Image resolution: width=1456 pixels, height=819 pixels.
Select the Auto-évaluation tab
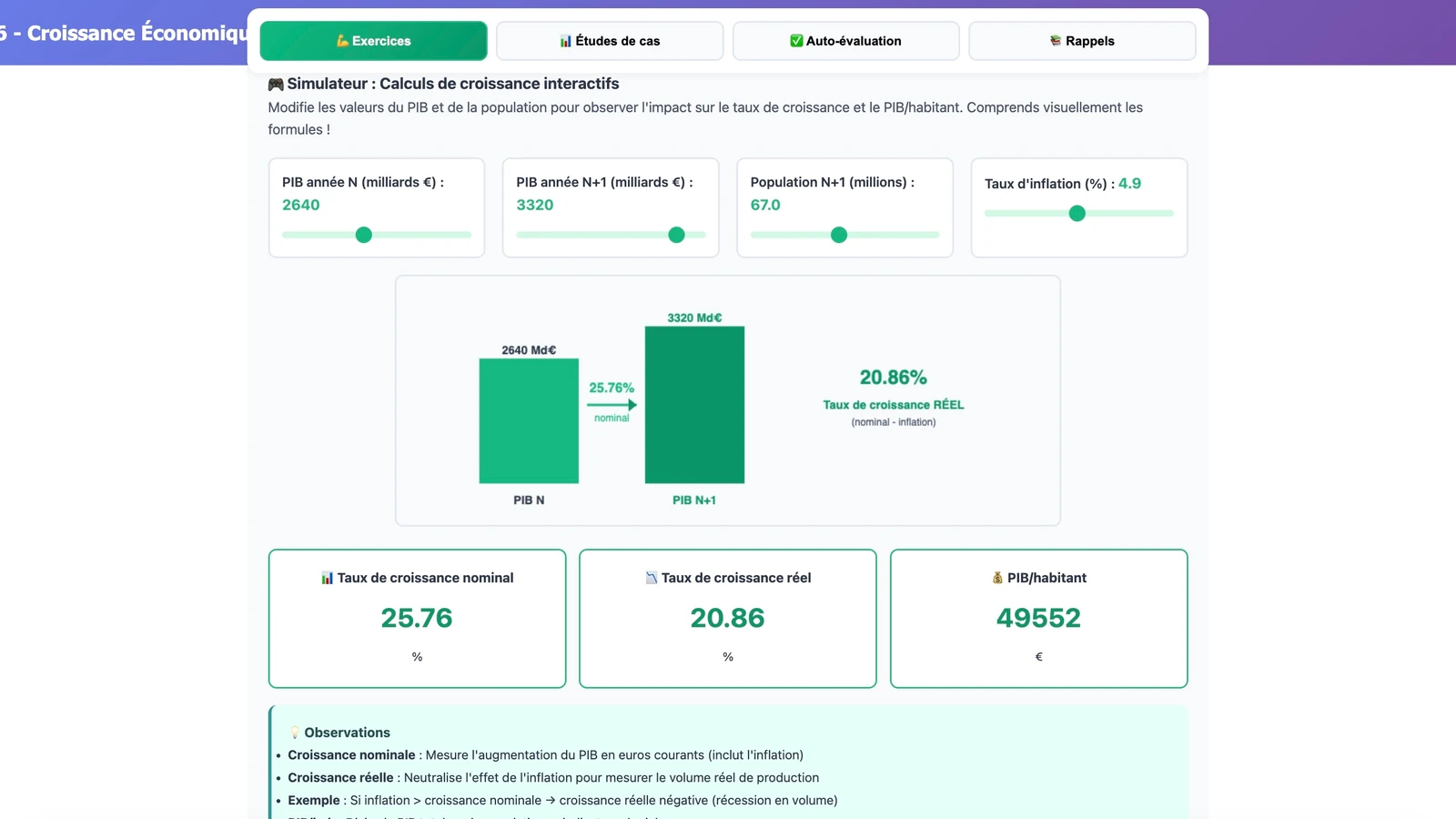845,40
